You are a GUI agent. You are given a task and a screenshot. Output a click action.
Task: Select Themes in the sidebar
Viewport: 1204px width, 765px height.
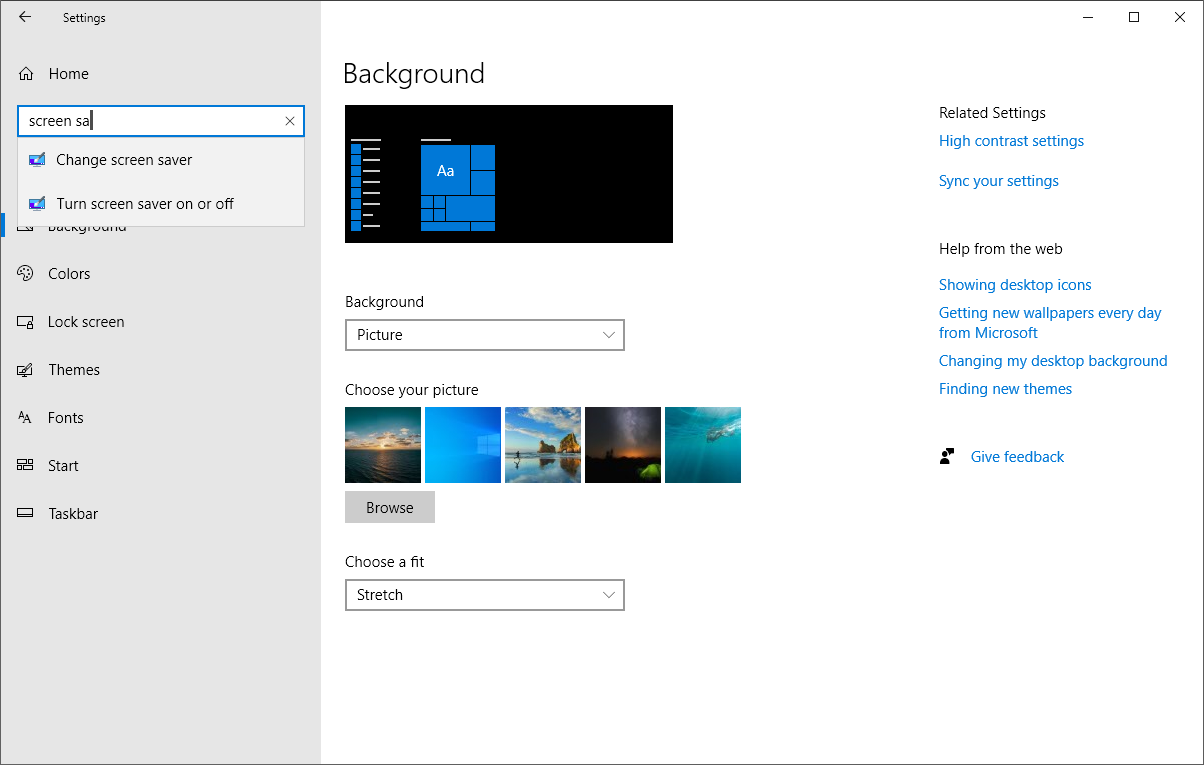(x=74, y=369)
